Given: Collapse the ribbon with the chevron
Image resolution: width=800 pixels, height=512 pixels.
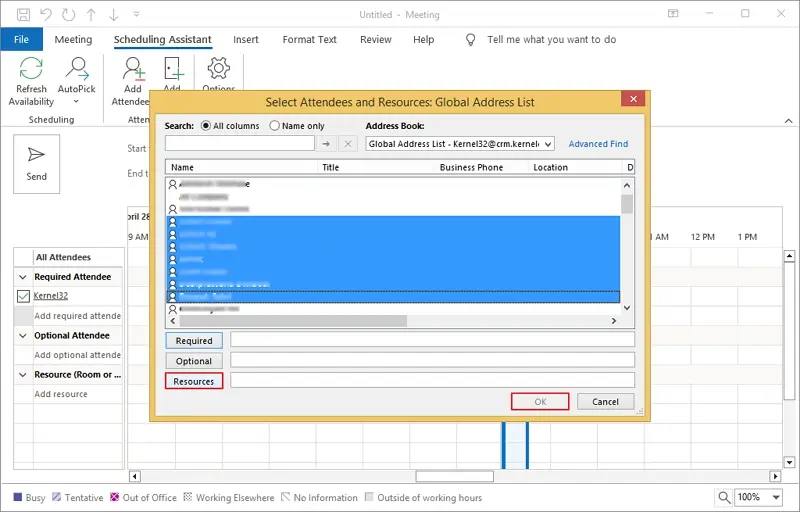Looking at the screenshot, I should click(788, 121).
